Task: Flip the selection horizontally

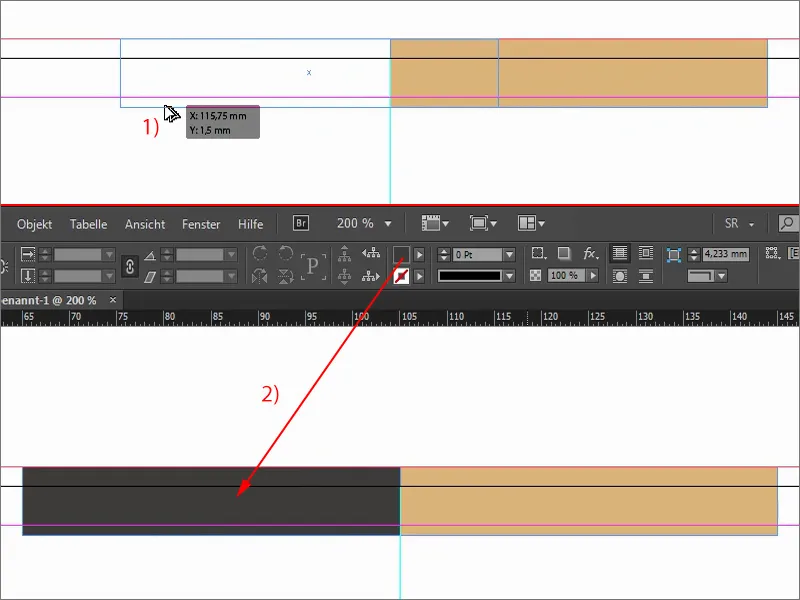Action: coord(260,276)
